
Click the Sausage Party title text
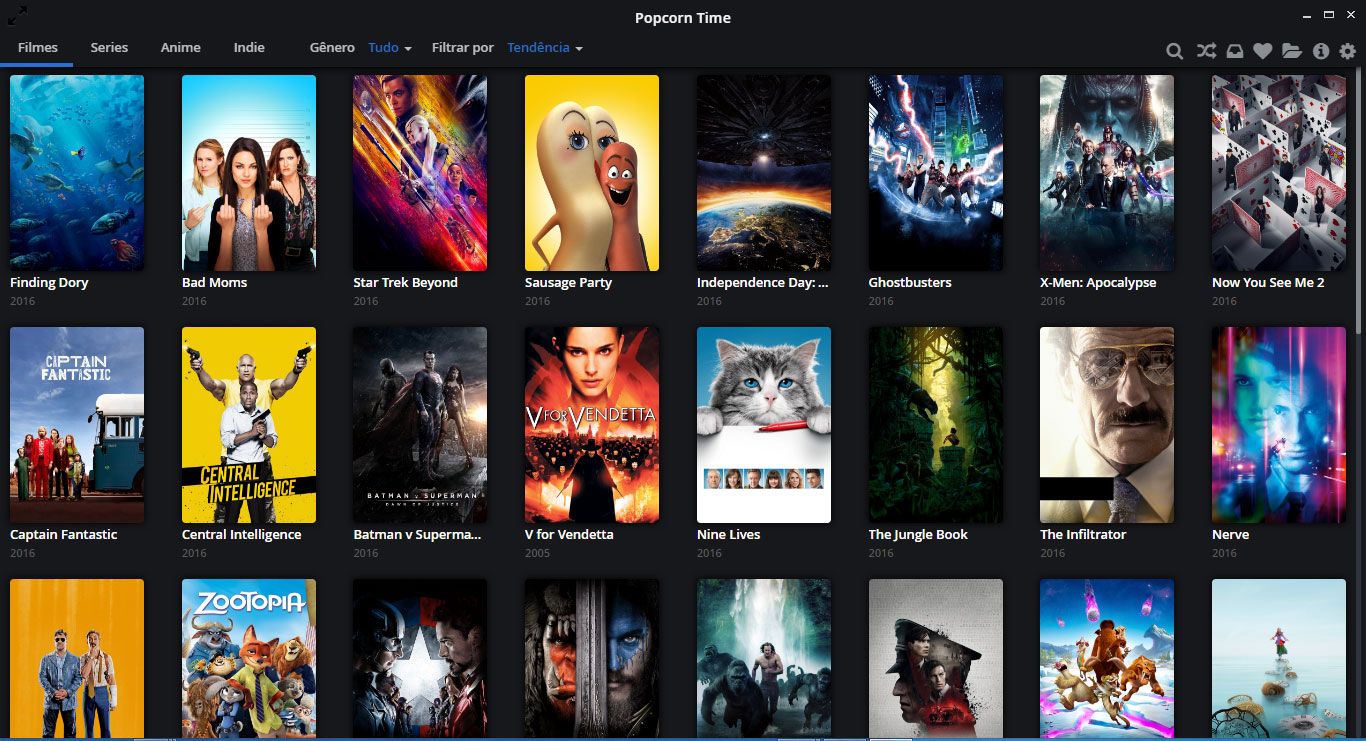(568, 283)
